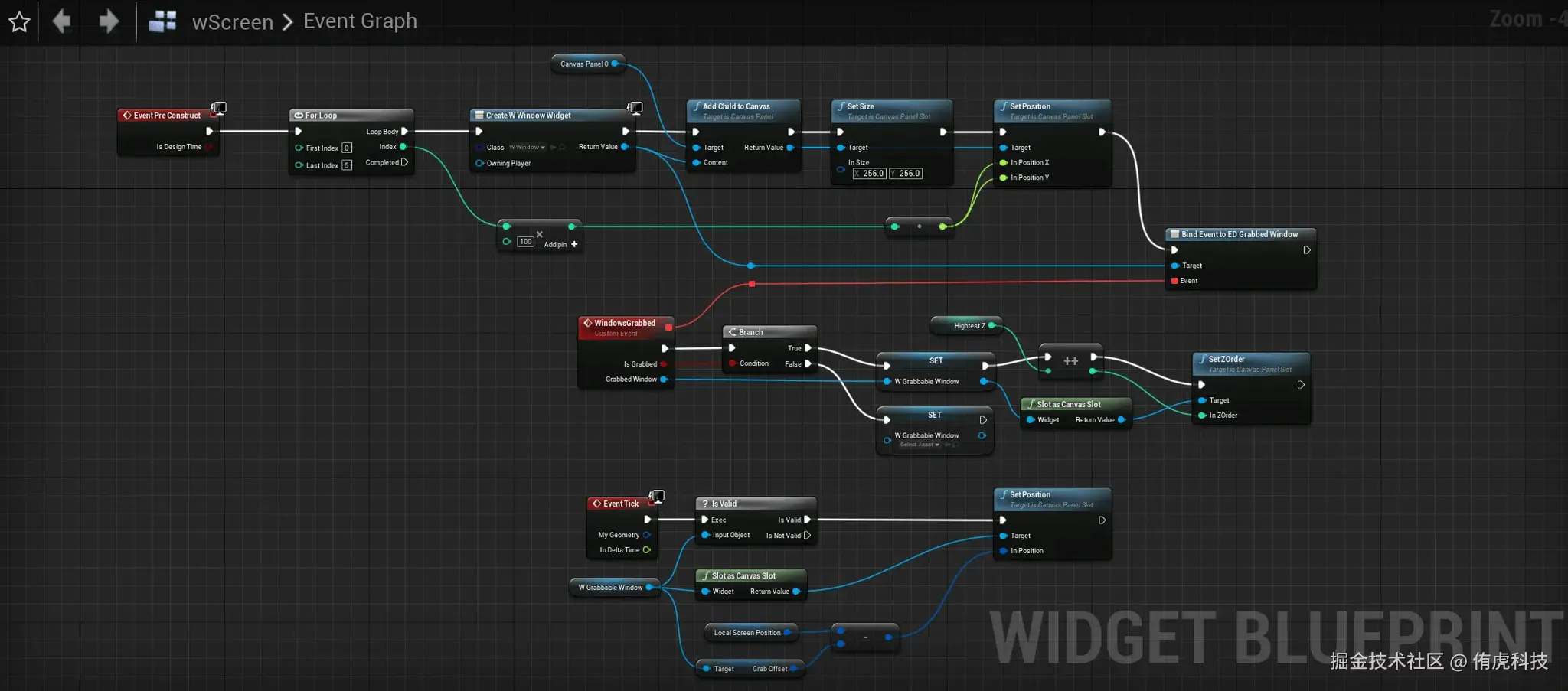Image resolution: width=1568 pixels, height=691 pixels.
Task: Select the Local Screen Position node
Action: click(751, 633)
